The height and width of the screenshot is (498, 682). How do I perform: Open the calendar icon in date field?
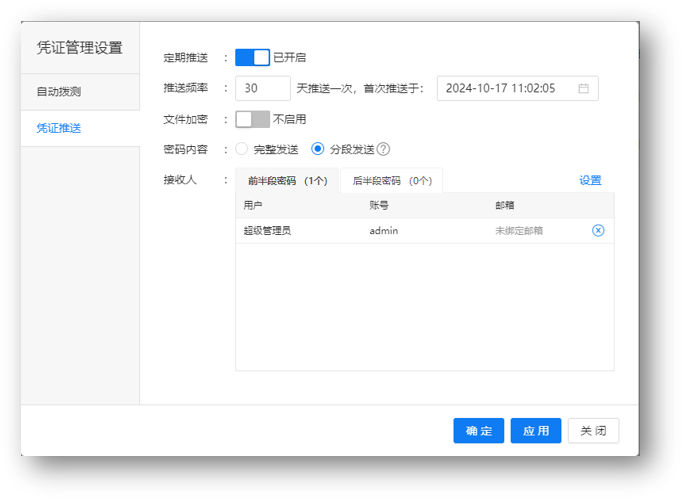(x=584, y=88)
